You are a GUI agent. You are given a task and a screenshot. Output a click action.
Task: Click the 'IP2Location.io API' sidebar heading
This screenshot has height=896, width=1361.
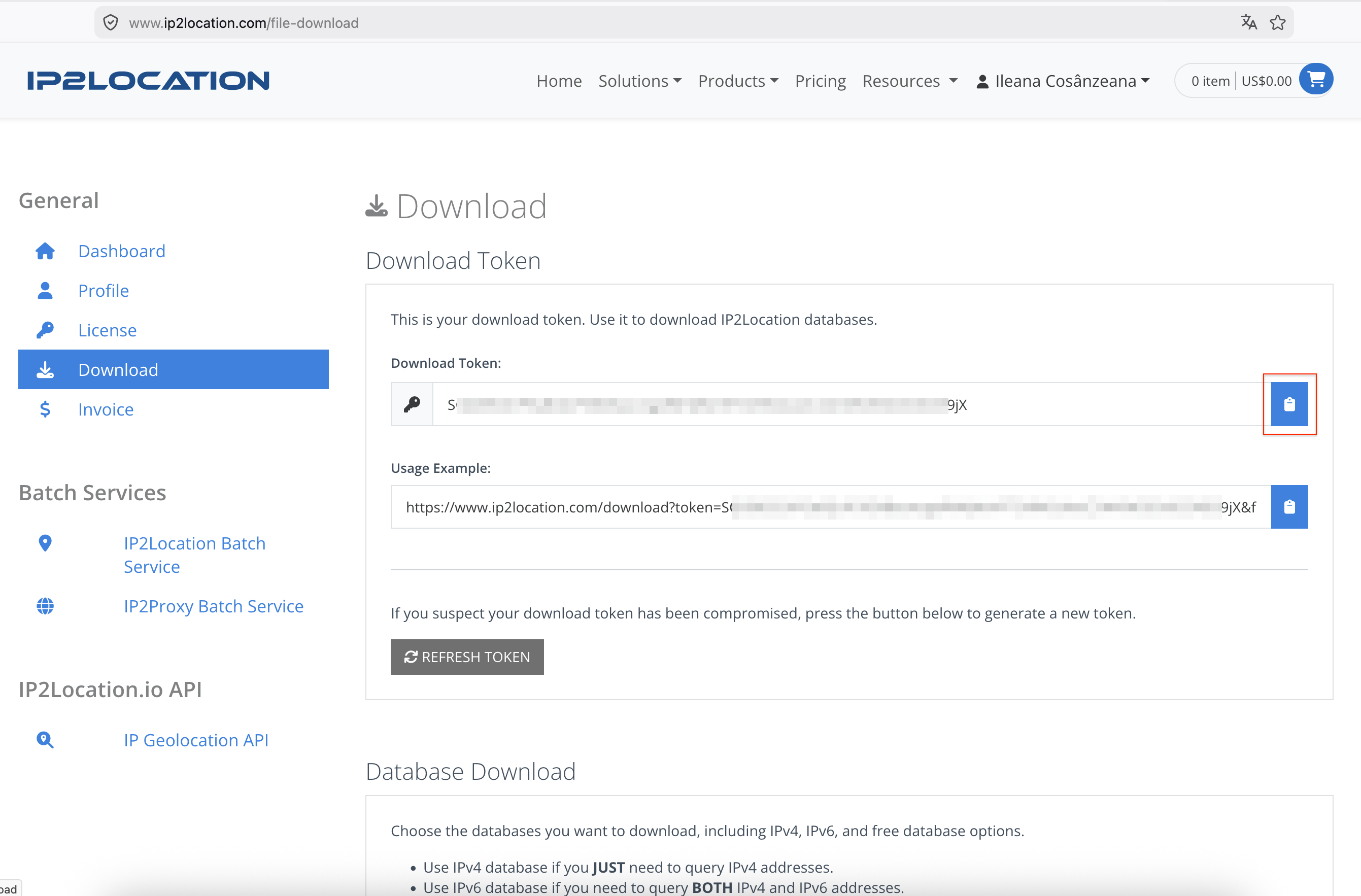tap(110, 689)
